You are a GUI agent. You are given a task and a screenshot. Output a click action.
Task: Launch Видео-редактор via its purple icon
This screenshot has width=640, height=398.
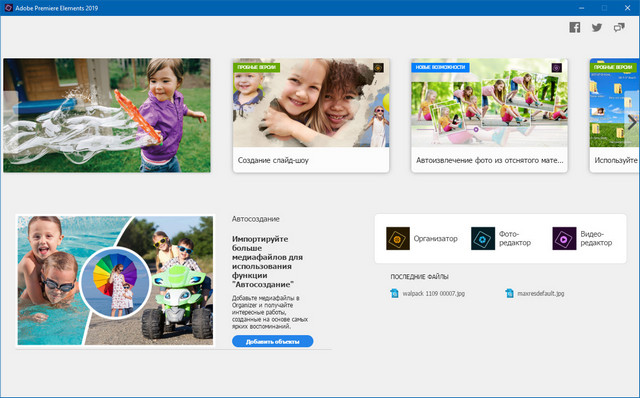click(x=564, y=238)
